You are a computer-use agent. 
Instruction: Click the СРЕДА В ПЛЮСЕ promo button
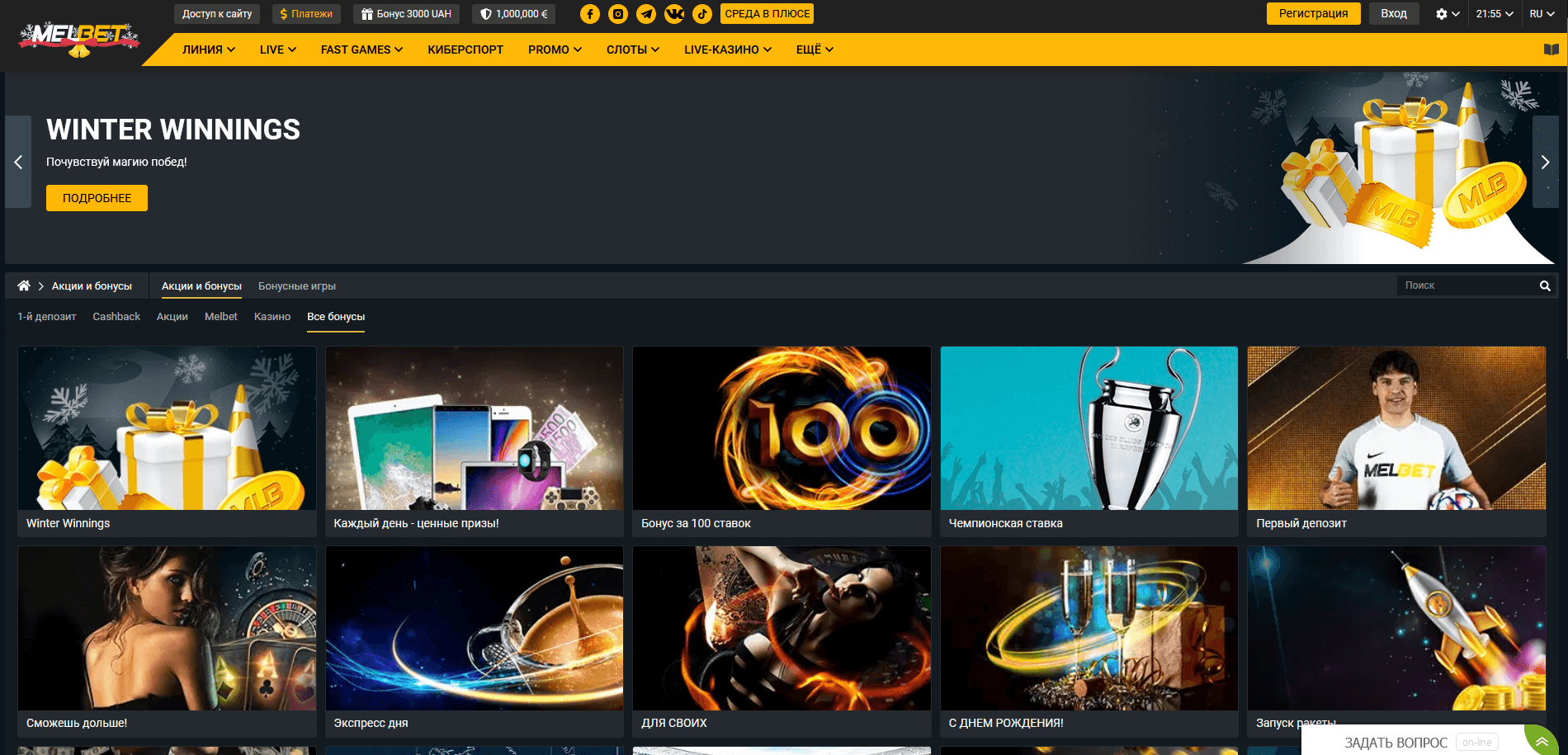(x=767, y=14)
